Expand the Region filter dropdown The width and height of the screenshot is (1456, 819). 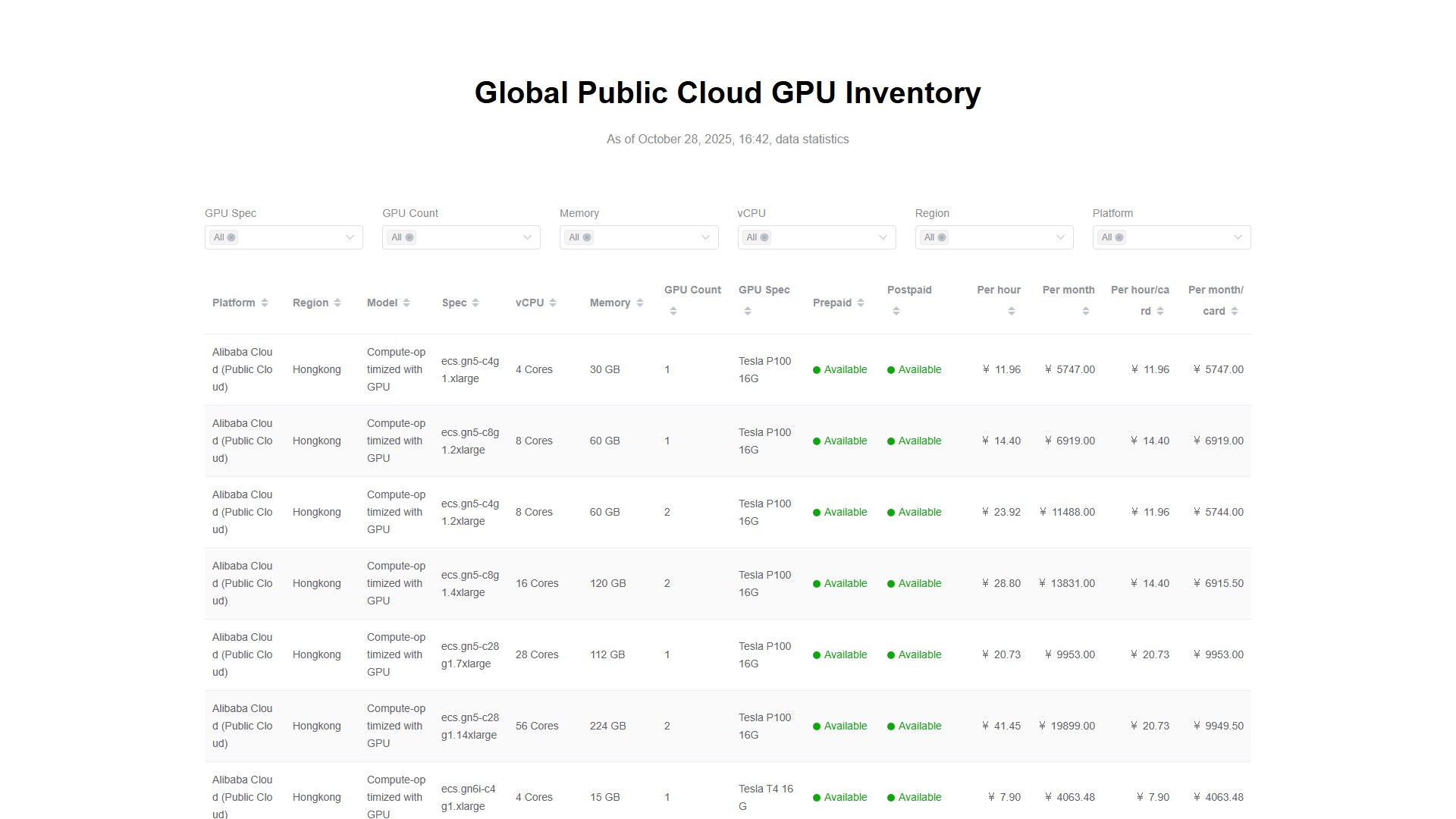point(1060,237)
